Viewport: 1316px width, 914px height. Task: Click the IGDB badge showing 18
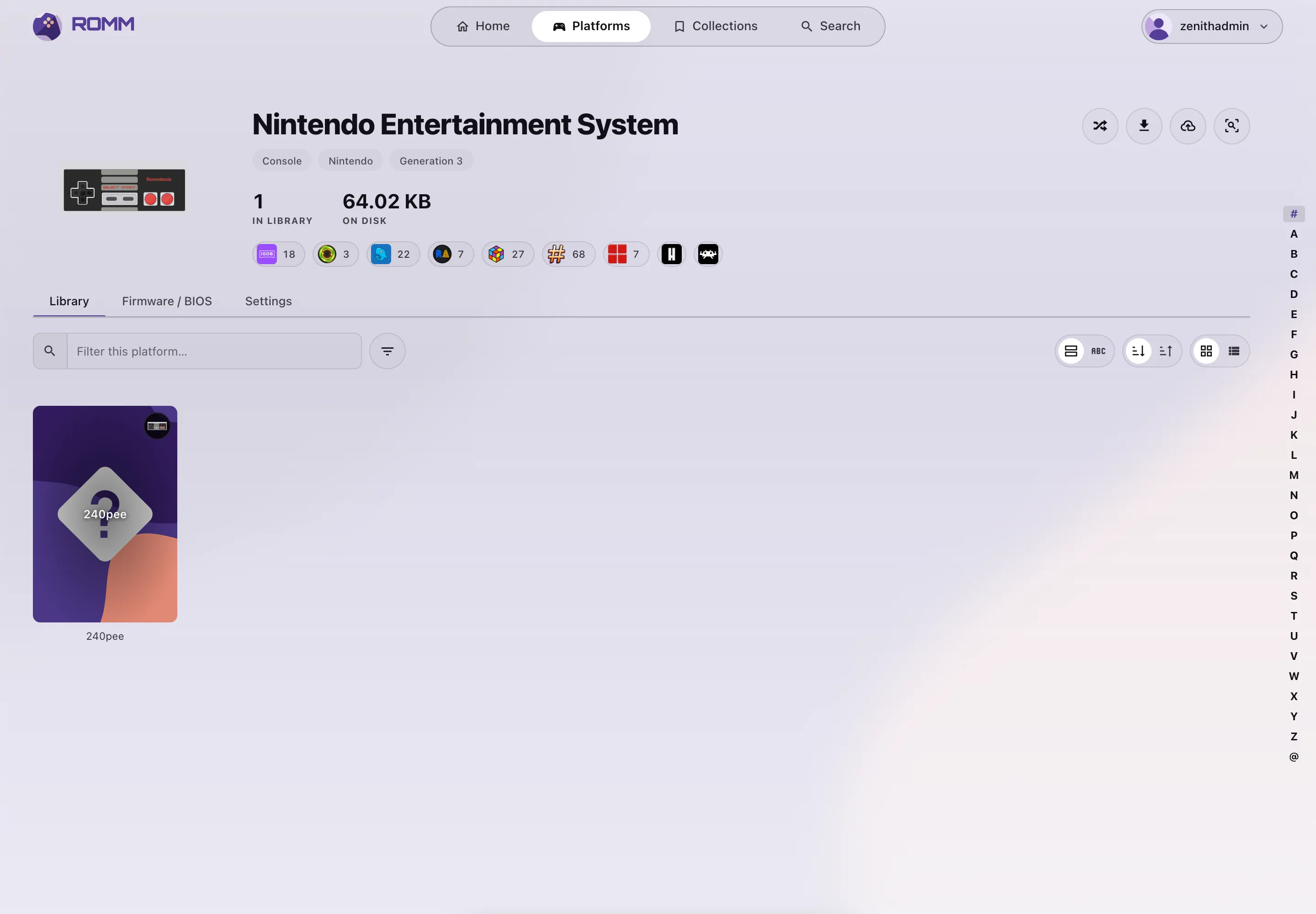point(278,254)
